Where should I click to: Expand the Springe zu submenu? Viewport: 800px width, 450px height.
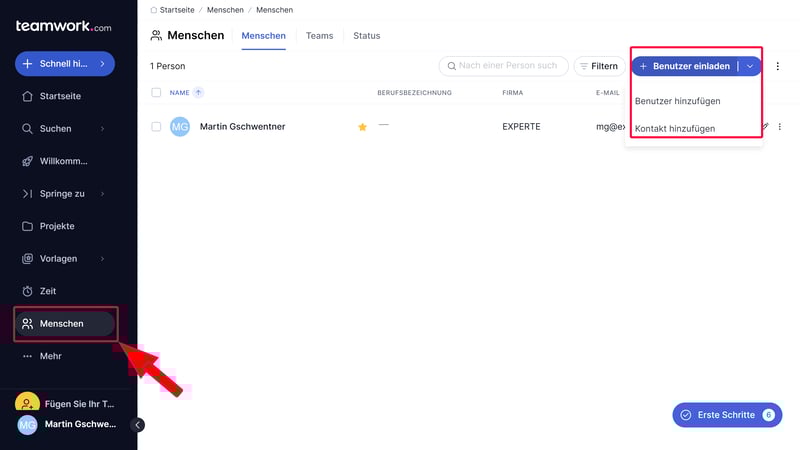(102, 194)
